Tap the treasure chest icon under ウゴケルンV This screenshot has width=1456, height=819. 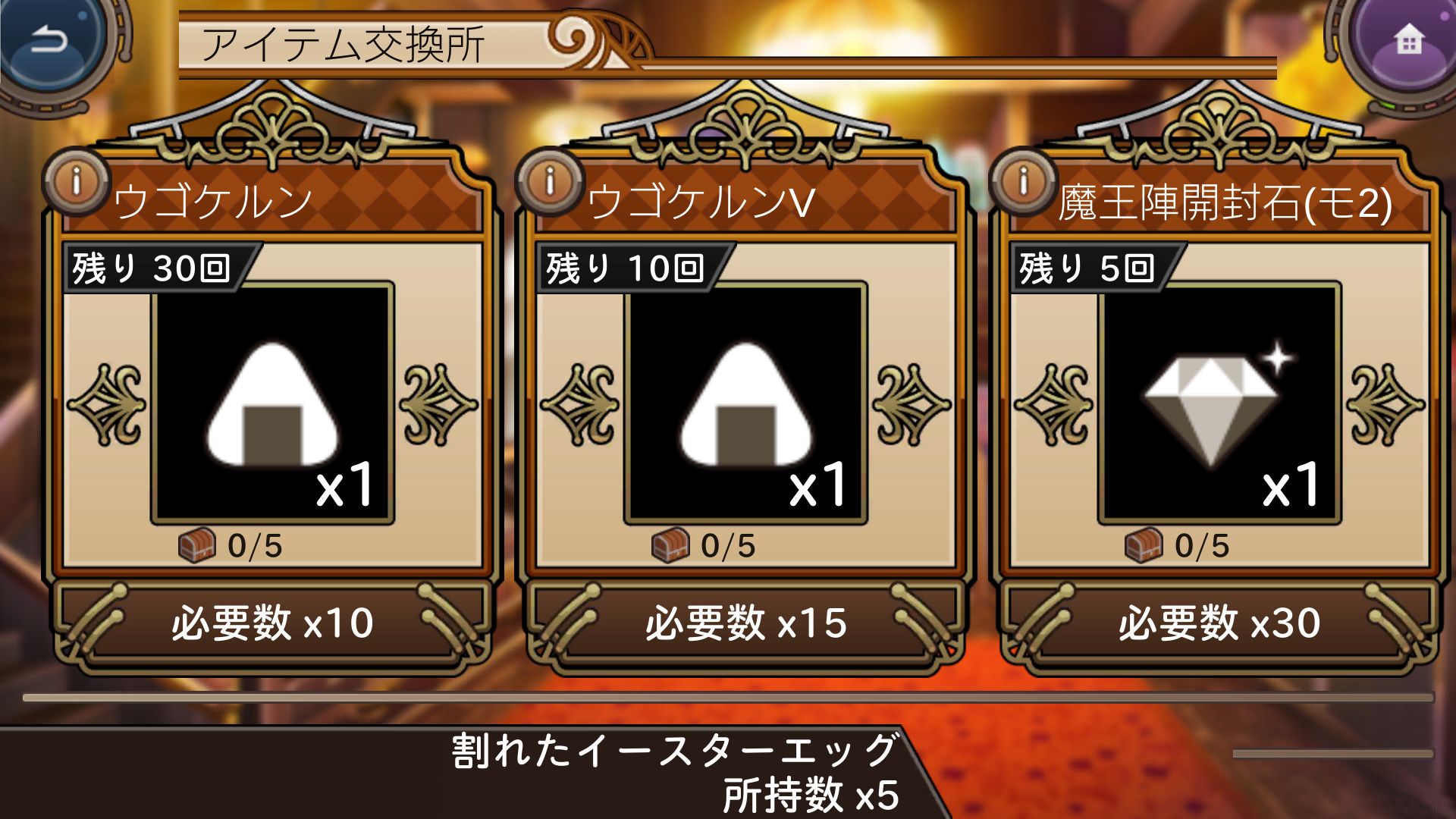(x=670, y=545)
